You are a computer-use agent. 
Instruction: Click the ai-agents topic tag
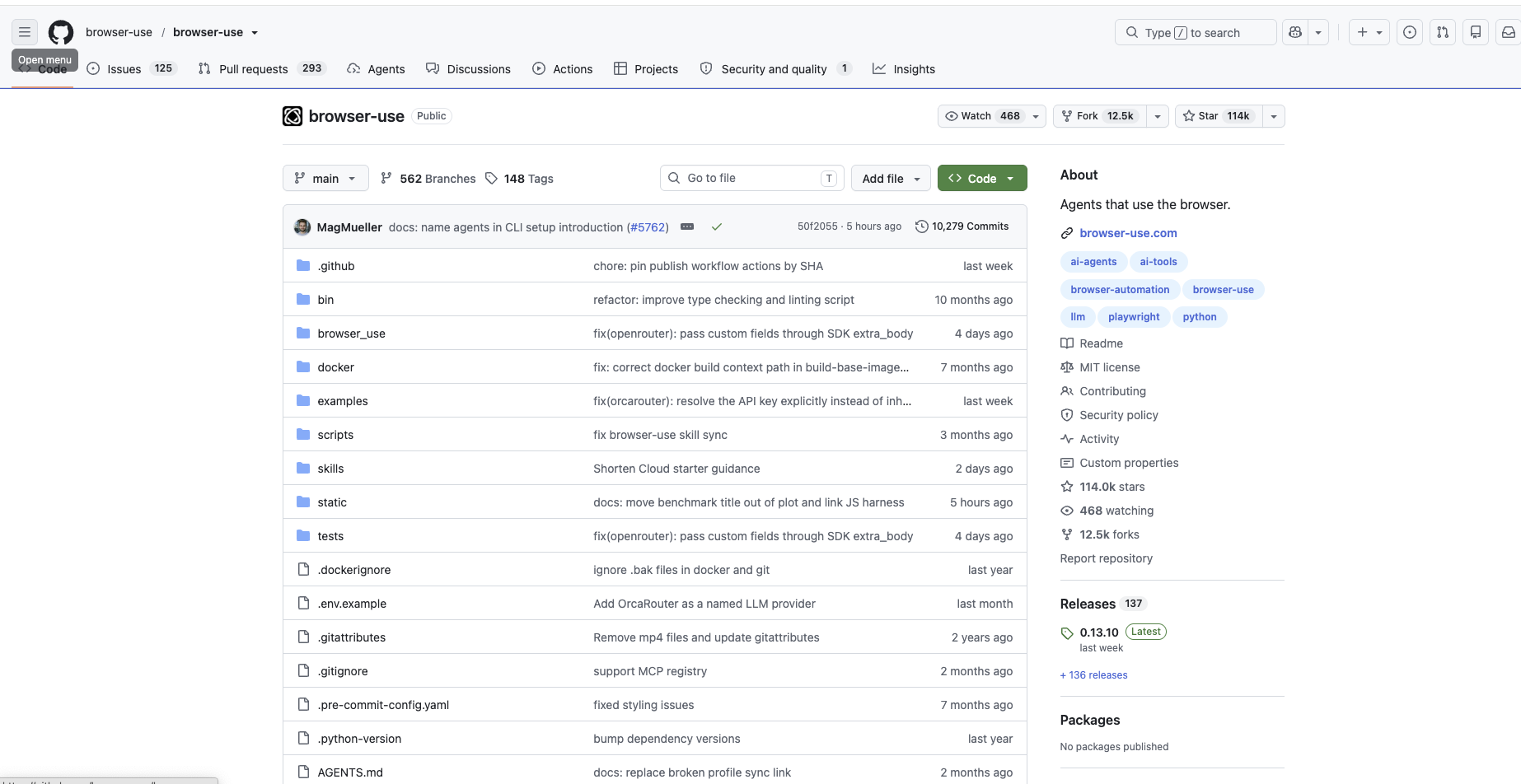click(x=1093, y=262)
